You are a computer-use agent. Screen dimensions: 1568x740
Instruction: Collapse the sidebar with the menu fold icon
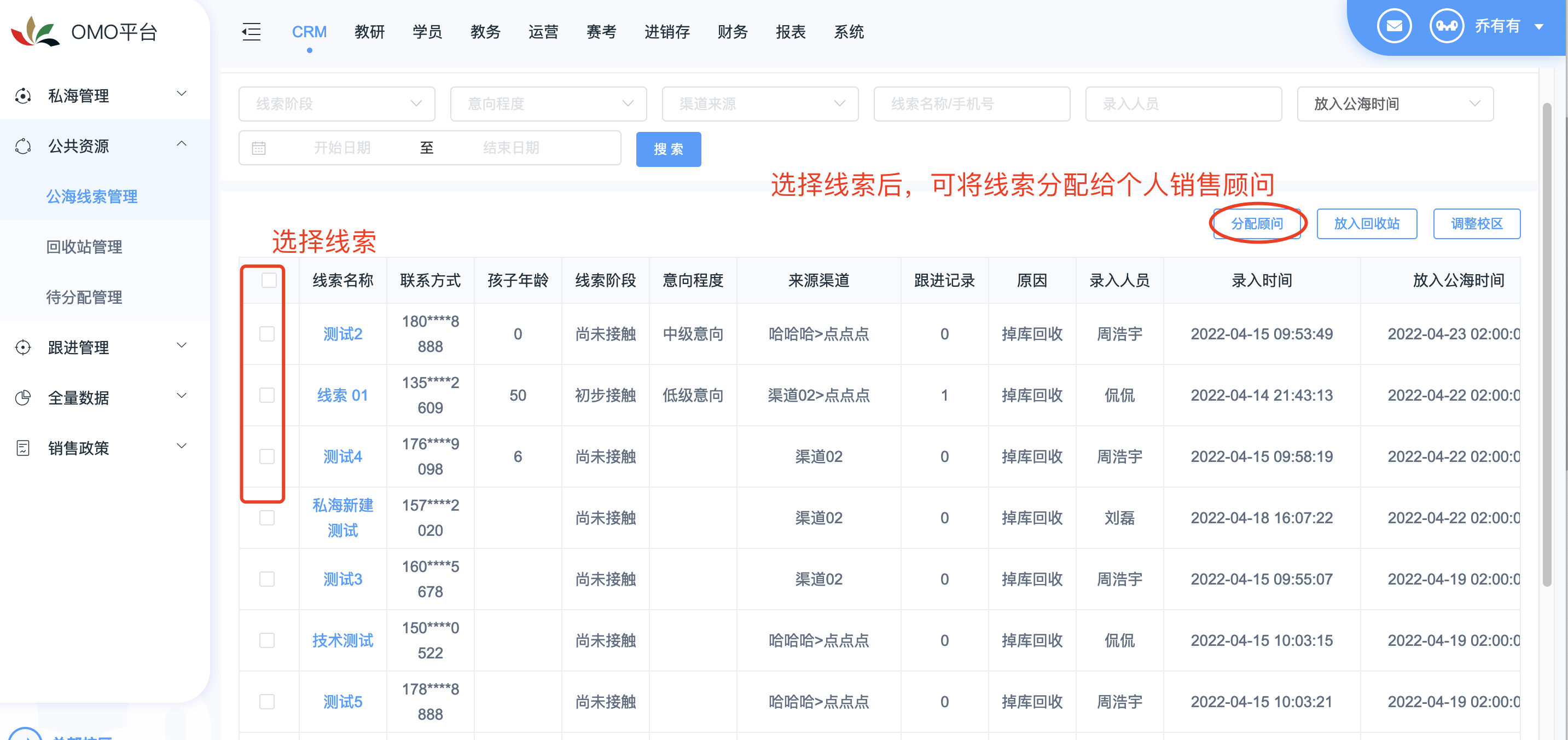tap(251, 32)
